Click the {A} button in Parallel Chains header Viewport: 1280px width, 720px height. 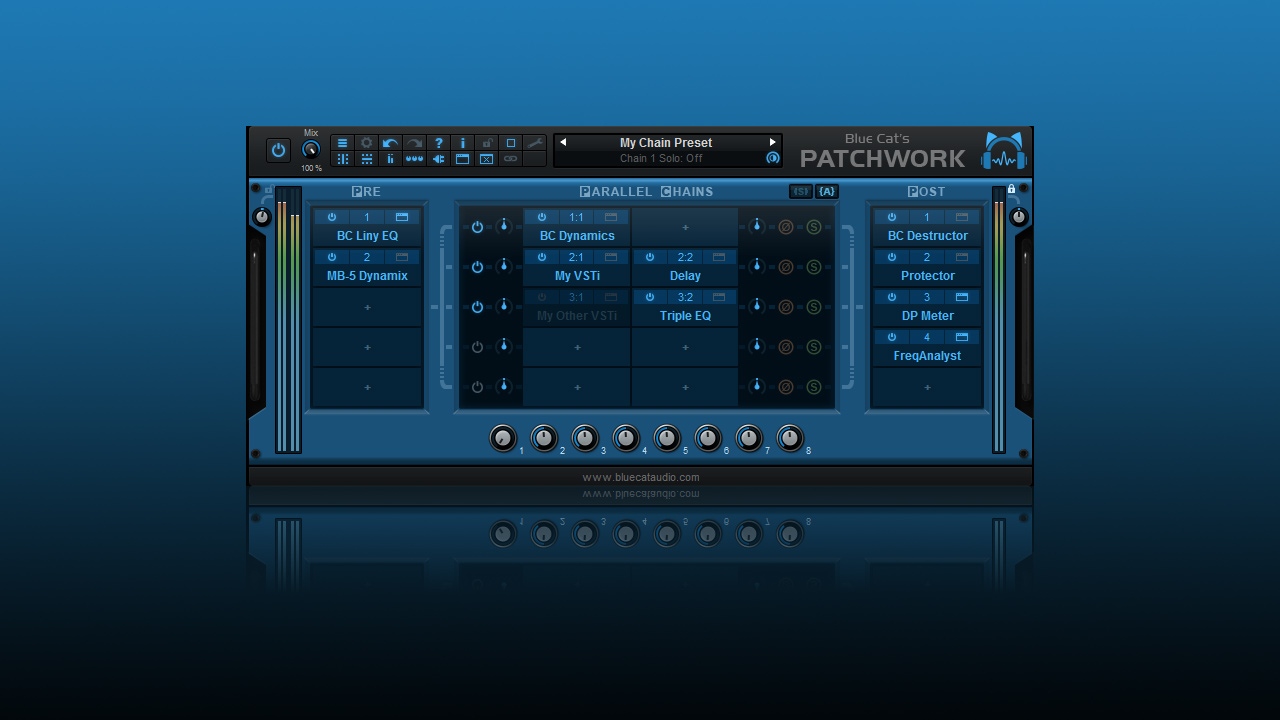pyautogui.click(x=826, y=191)
